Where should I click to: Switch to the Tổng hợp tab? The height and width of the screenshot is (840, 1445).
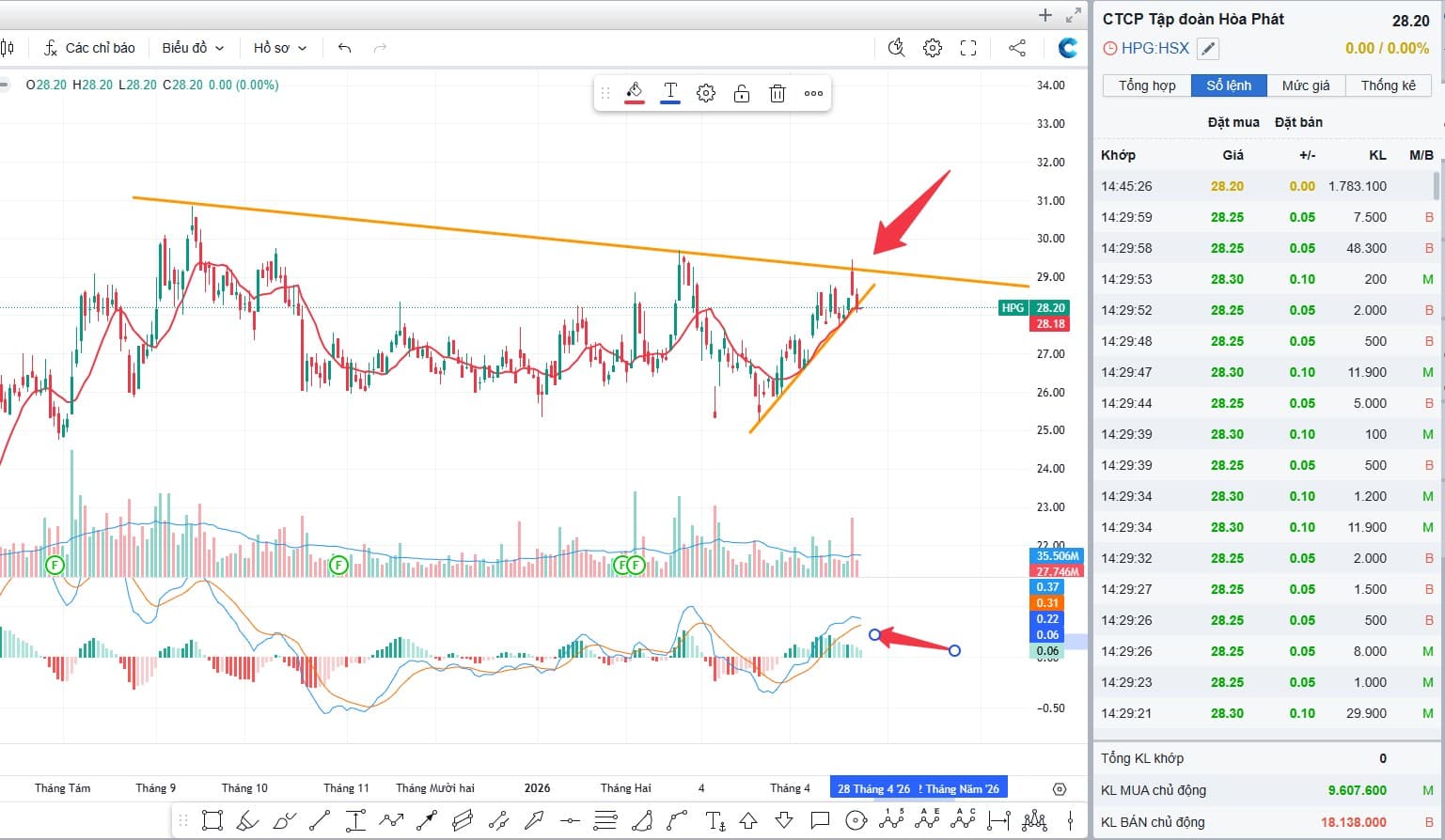click(x=1147, y=86)
